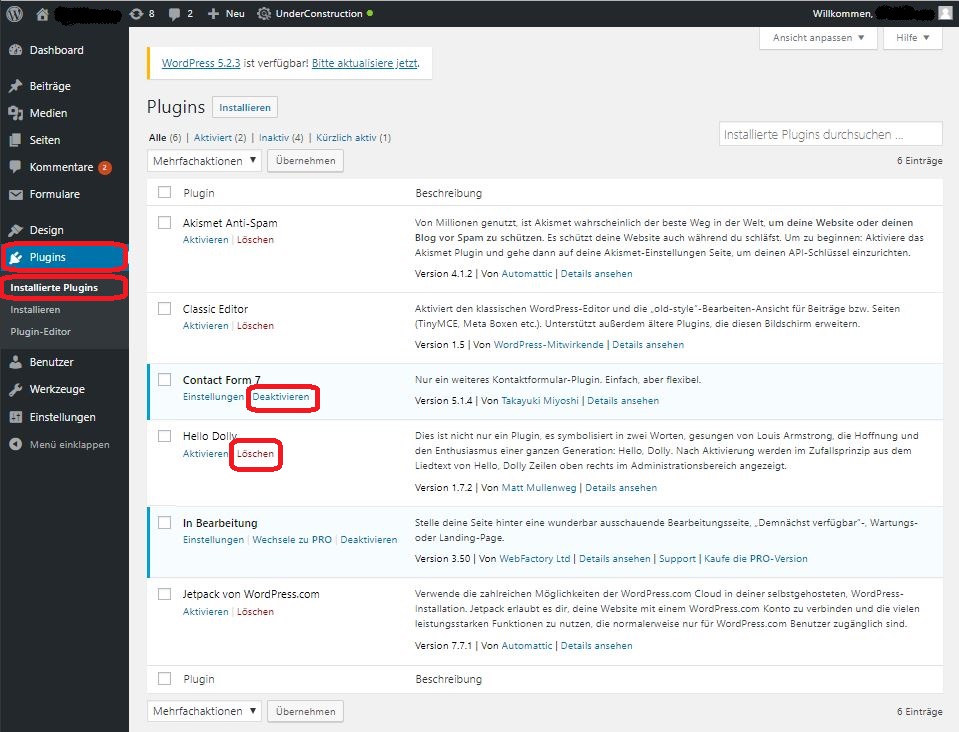Click the Installieren button next to Plugins
The width and height of the screenshot is (959, 732).
[242, 106]
